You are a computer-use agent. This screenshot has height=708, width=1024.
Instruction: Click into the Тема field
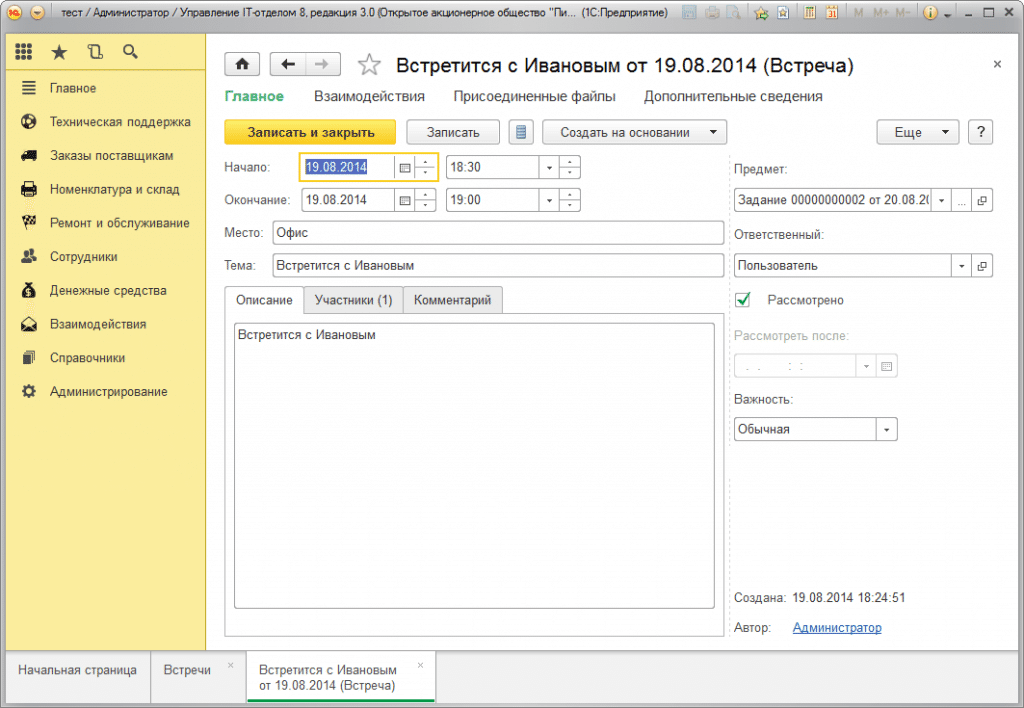498,265
